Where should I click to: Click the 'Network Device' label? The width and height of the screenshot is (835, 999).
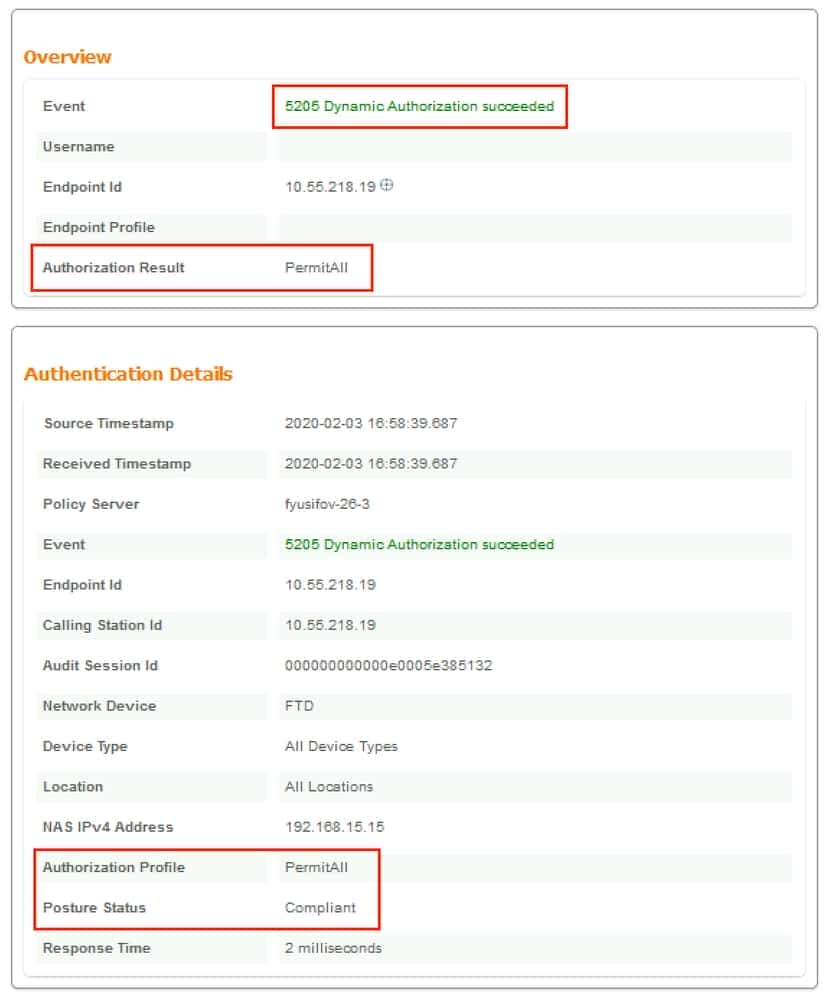(x=99, y=706)
